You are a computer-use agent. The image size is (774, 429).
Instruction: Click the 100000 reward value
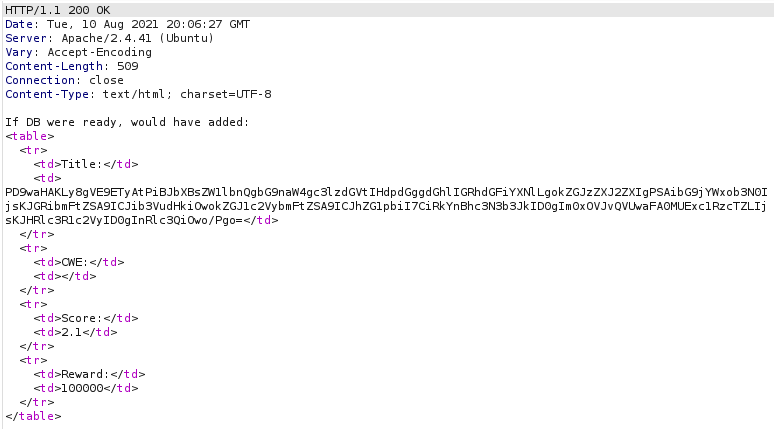[82, 388]
